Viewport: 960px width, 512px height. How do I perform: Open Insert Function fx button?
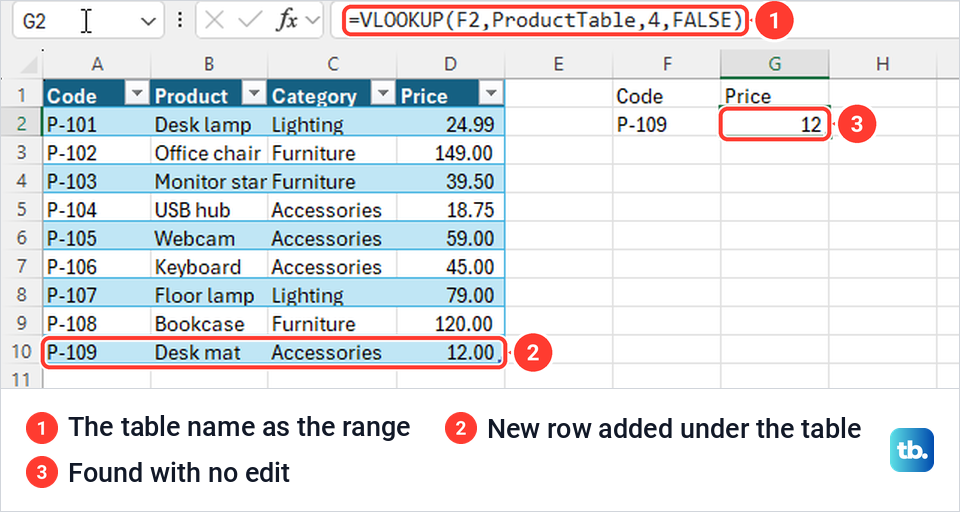pyautogui.click(x=287, y=21)
